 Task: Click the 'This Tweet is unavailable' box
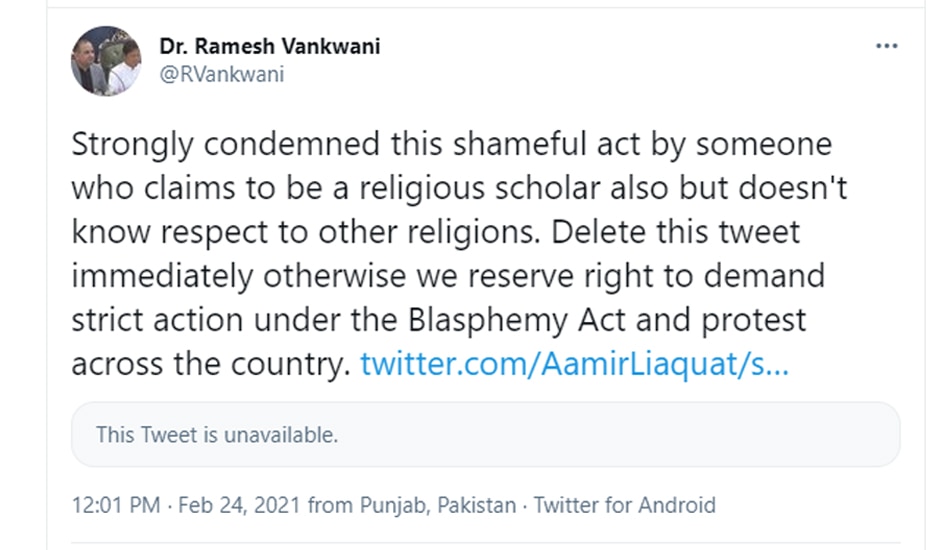point(485,435)
